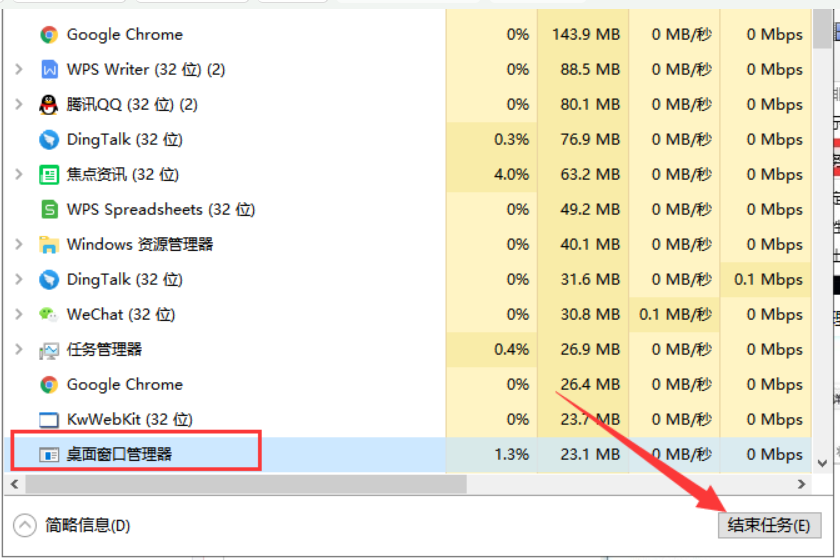The height and width of the screenshot is (560, 840).
Task: Click the 腾讯QQ penguin icon
Action: tap(49, 104)
